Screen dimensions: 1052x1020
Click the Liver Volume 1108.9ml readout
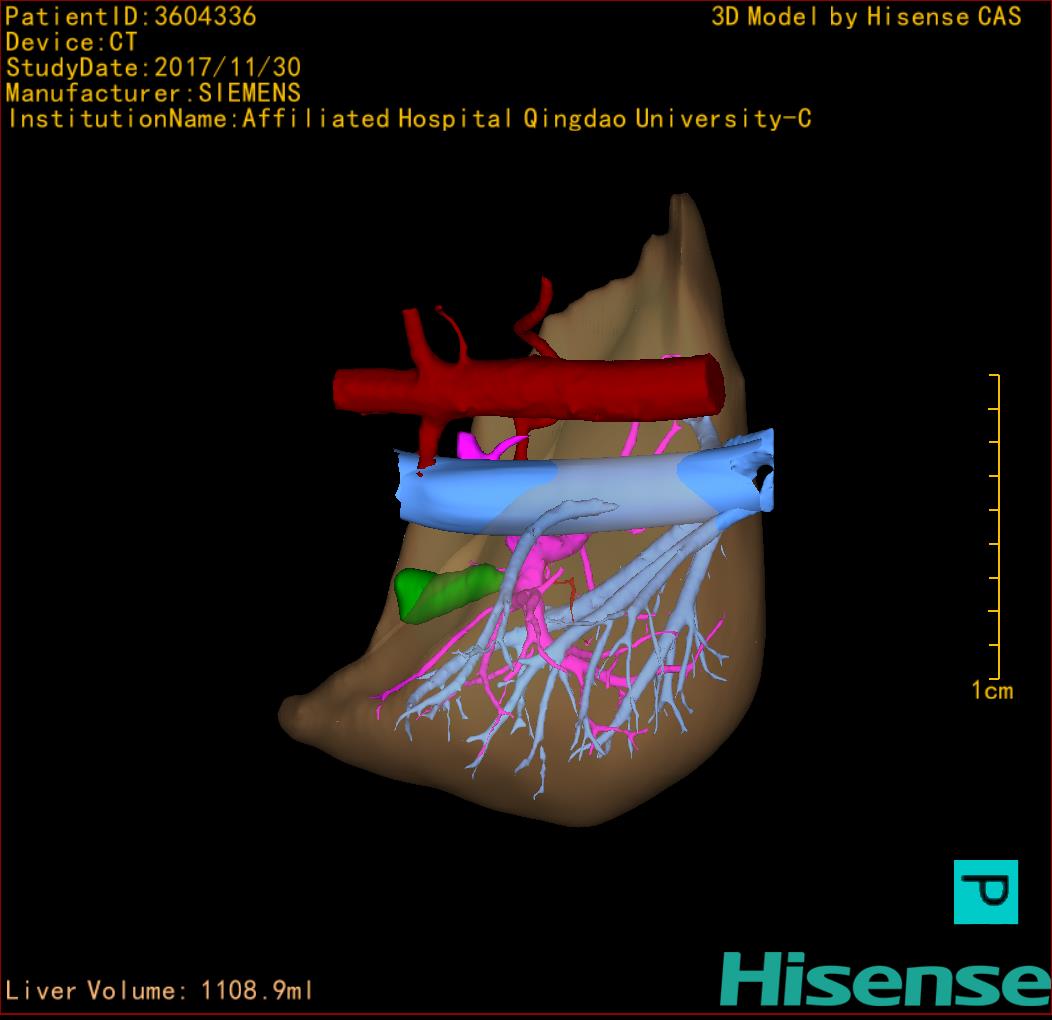coord(160,991)
